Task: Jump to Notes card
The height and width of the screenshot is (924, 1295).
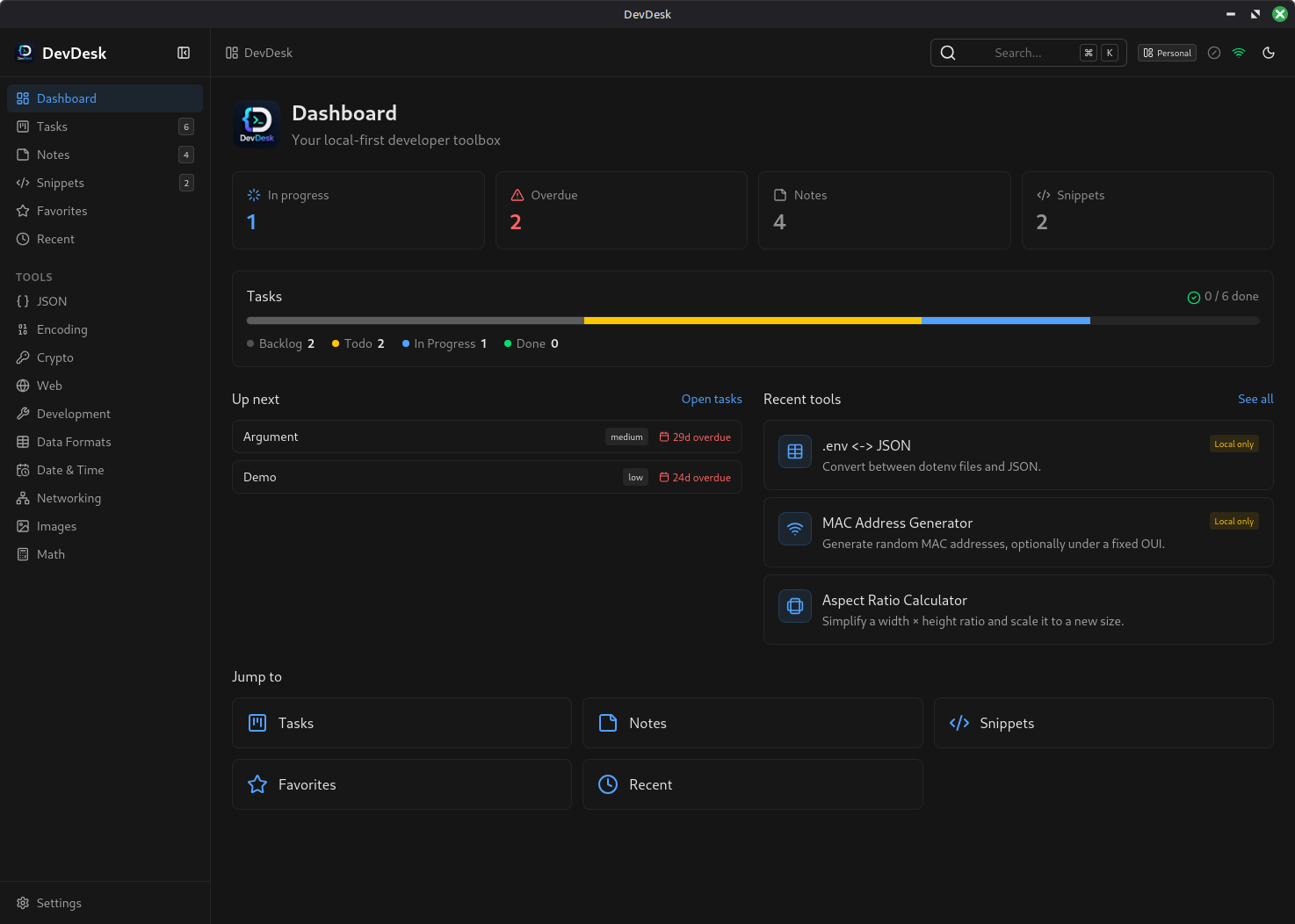Action: 753,723
